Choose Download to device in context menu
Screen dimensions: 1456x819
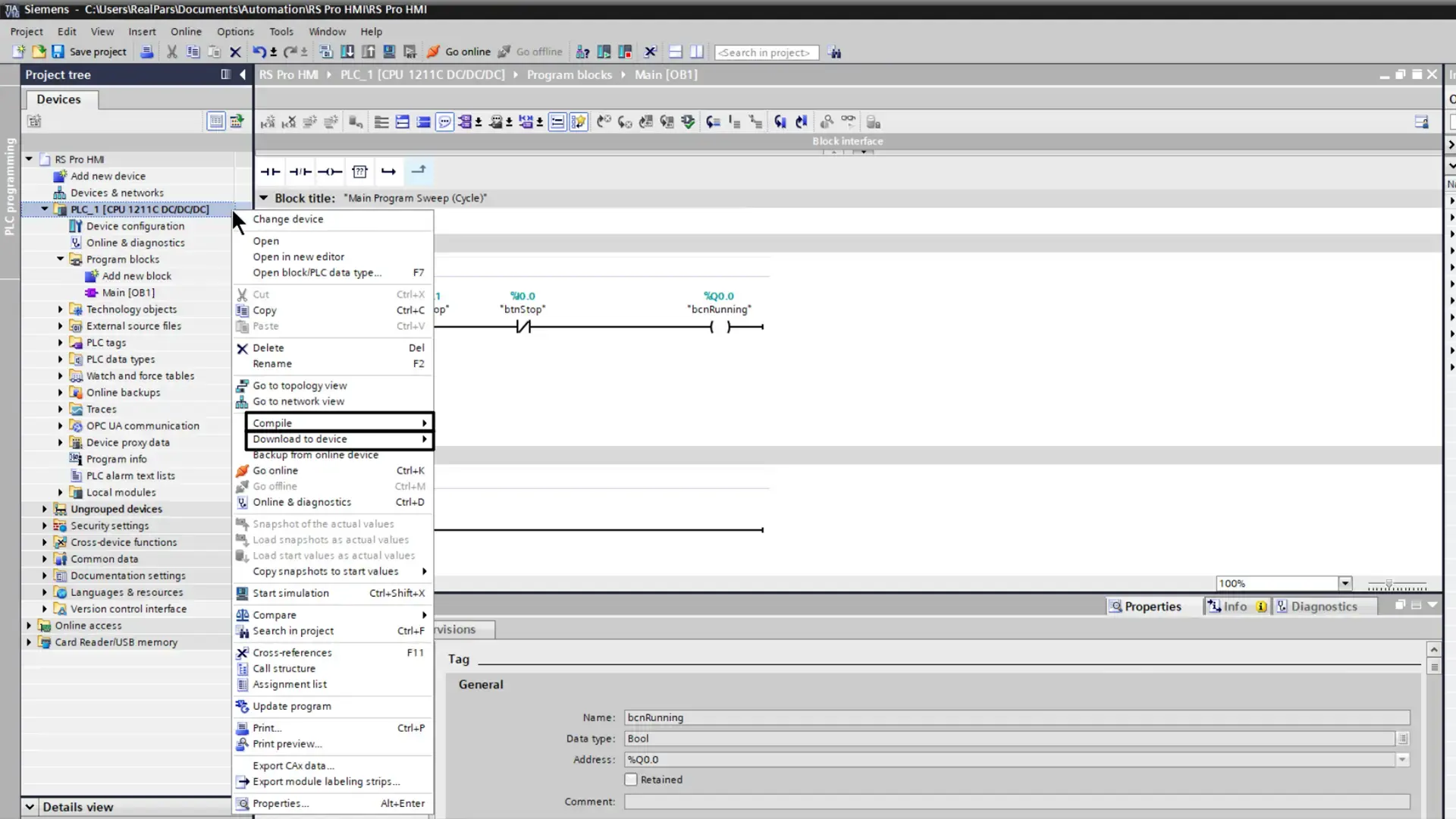pyautogui.click(x=339, y=439)
